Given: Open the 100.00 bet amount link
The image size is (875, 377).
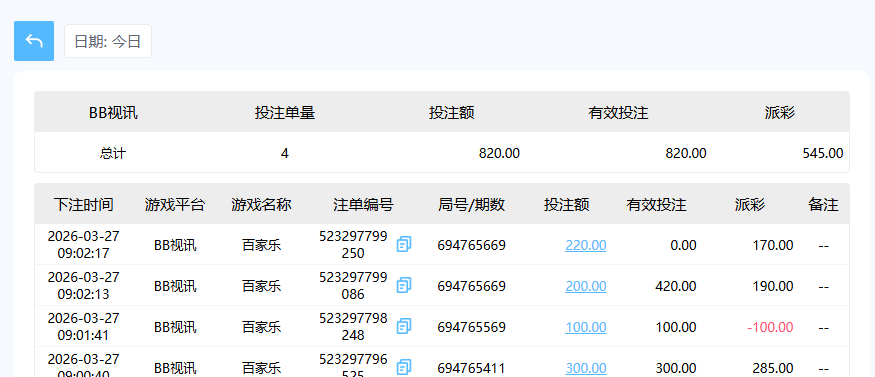Looking at the screenshot, I should tap(586, 327).
